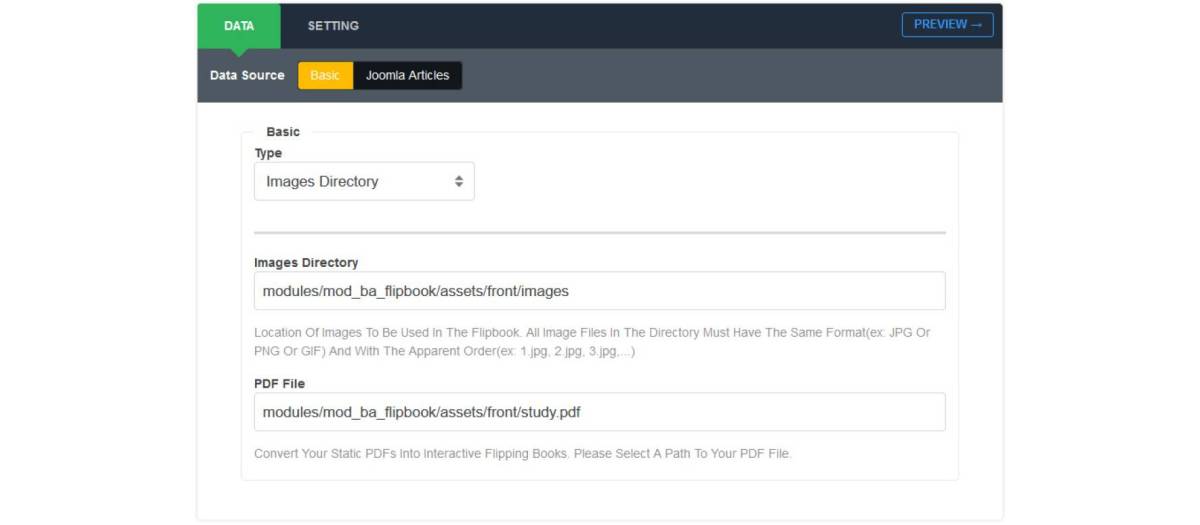Click the Basic fieldset legend
Screen dimensions: 1200x525
point(283,132)
